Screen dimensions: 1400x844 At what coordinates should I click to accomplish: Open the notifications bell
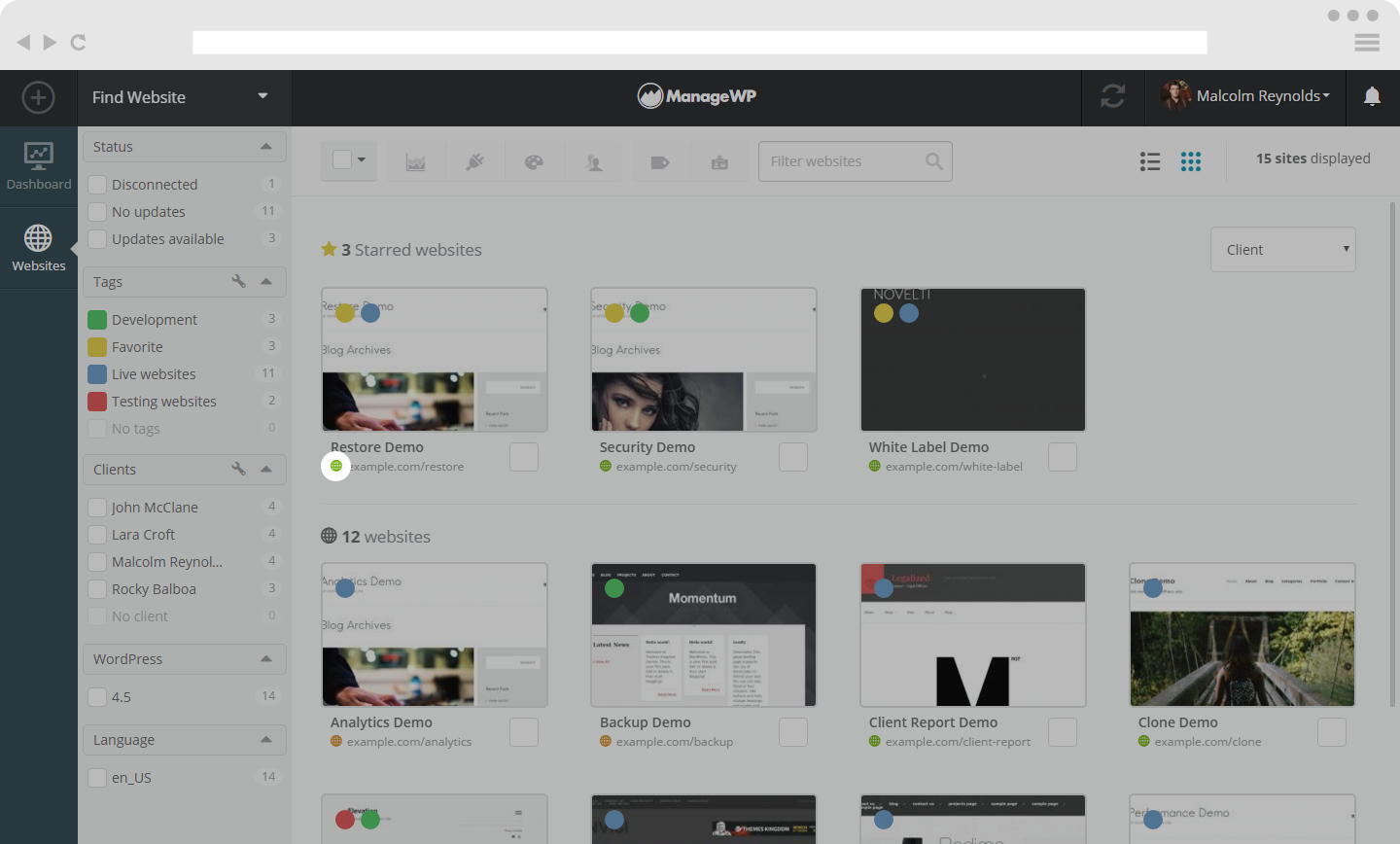click(x=1372, y=96)
